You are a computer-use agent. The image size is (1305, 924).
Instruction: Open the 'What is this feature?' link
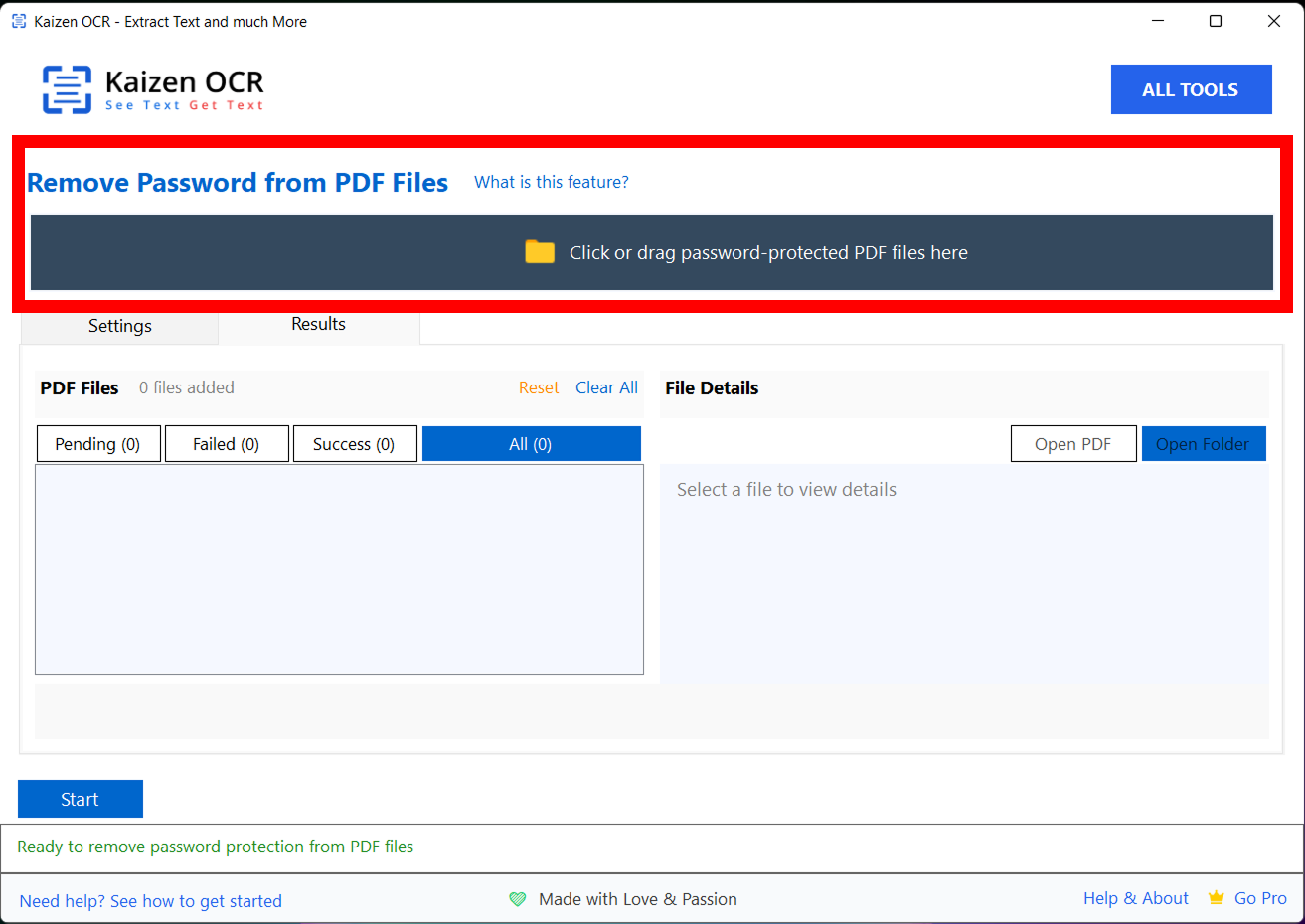(x=551, y=182)
